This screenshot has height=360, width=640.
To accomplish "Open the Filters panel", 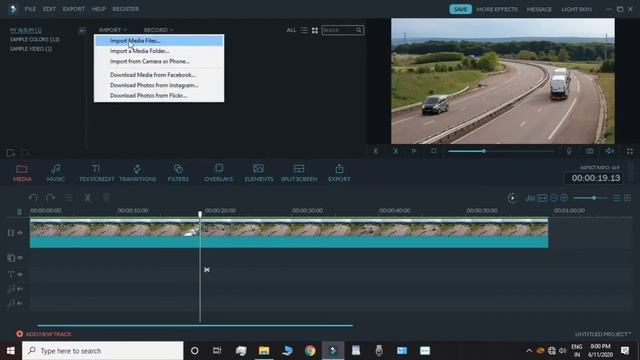I will pos(178,173).
